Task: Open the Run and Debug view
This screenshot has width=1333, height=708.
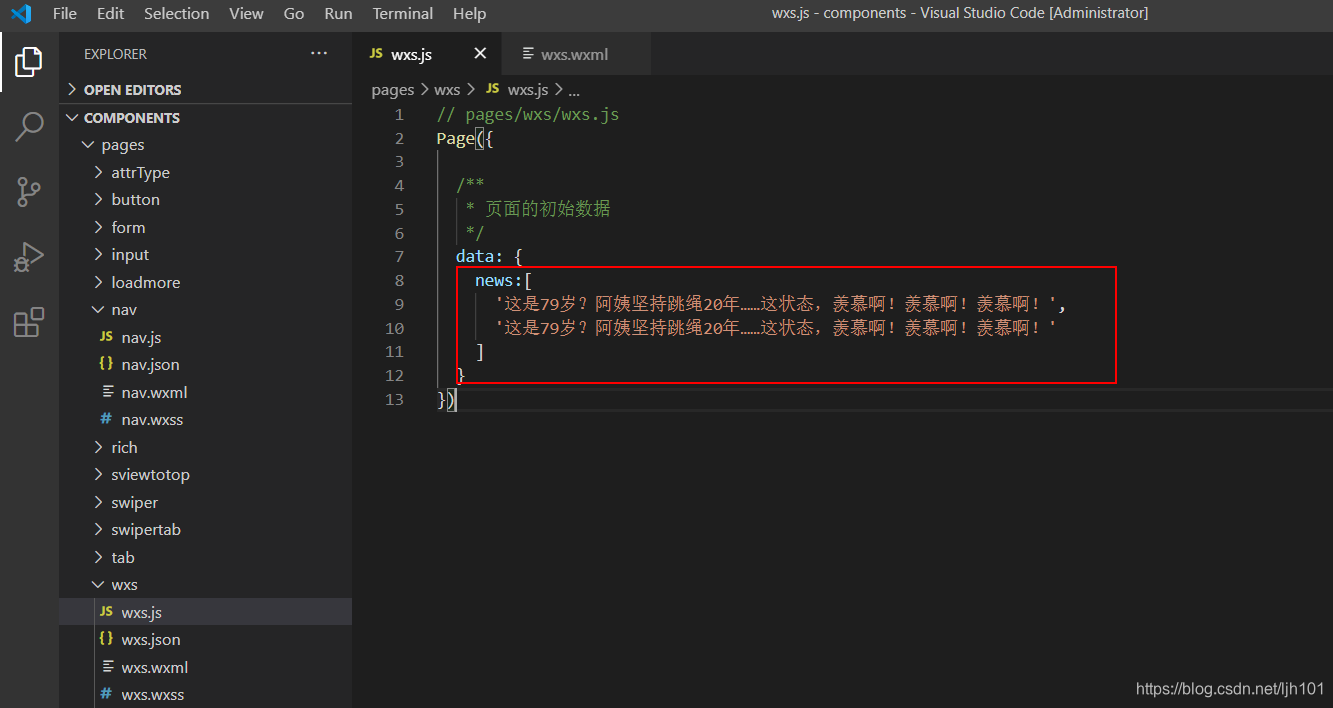Action: (x=29, y=257)
